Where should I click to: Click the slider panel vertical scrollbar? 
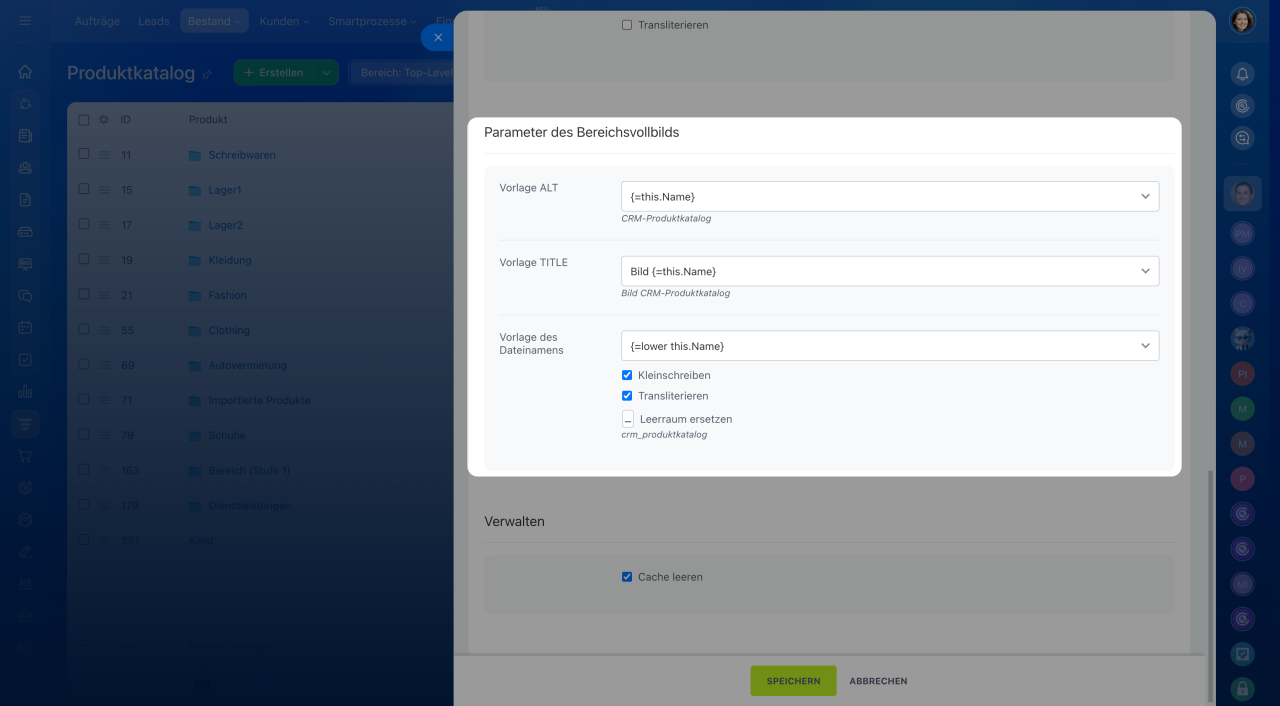point(1209,586)
